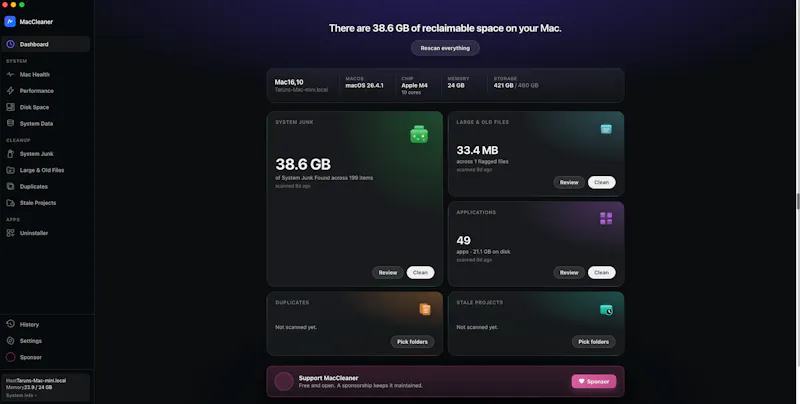The width and height of the screenshot is (800, 404).
Task: Go to the Performance page
Action: click(x=45, y=91)
